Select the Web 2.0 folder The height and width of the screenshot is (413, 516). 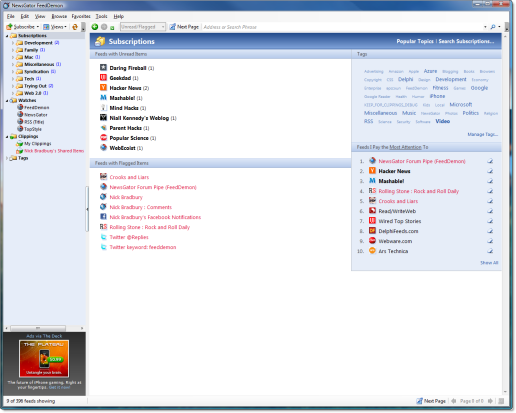point(32,93)
